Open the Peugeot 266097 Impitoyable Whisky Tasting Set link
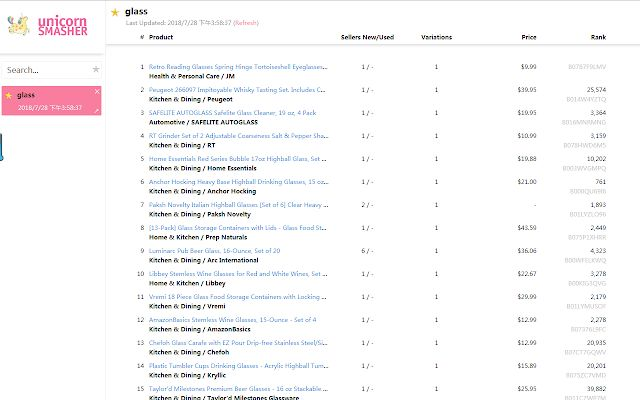 coord(237,89)
